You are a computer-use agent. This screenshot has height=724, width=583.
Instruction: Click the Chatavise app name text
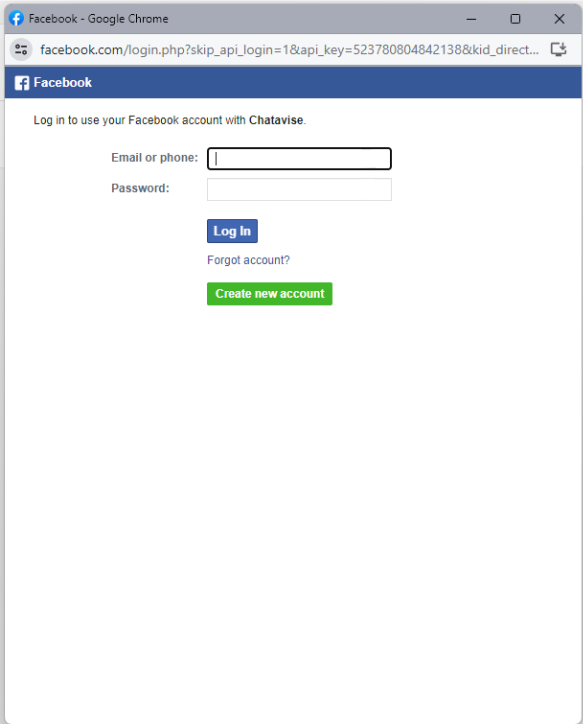(x=276, y=120)
